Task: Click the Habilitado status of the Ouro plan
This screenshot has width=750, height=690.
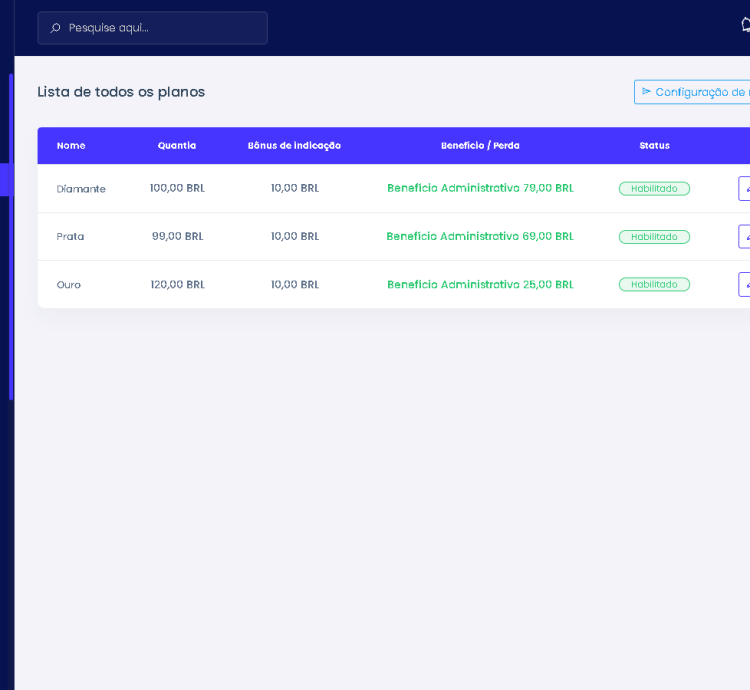Action: click(654, 285)
